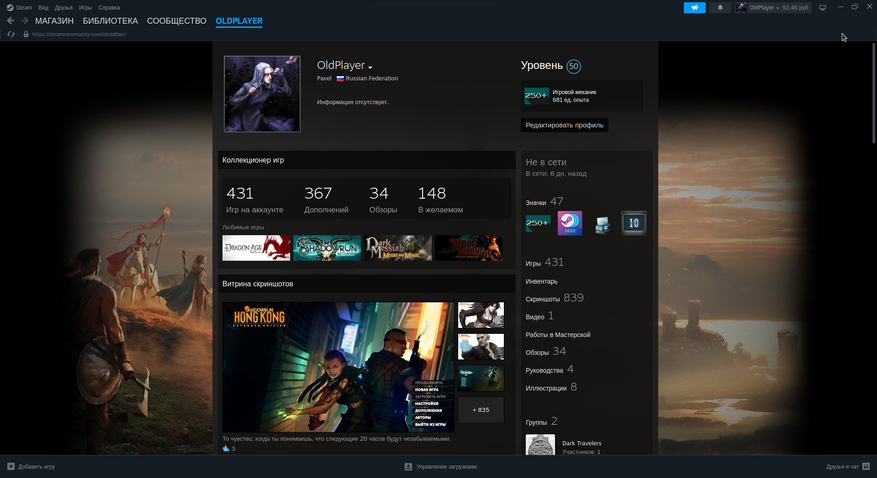Screen dimensions: 877x478
Task: Select the OLDPLAYER tab
Action: (239, 21)
